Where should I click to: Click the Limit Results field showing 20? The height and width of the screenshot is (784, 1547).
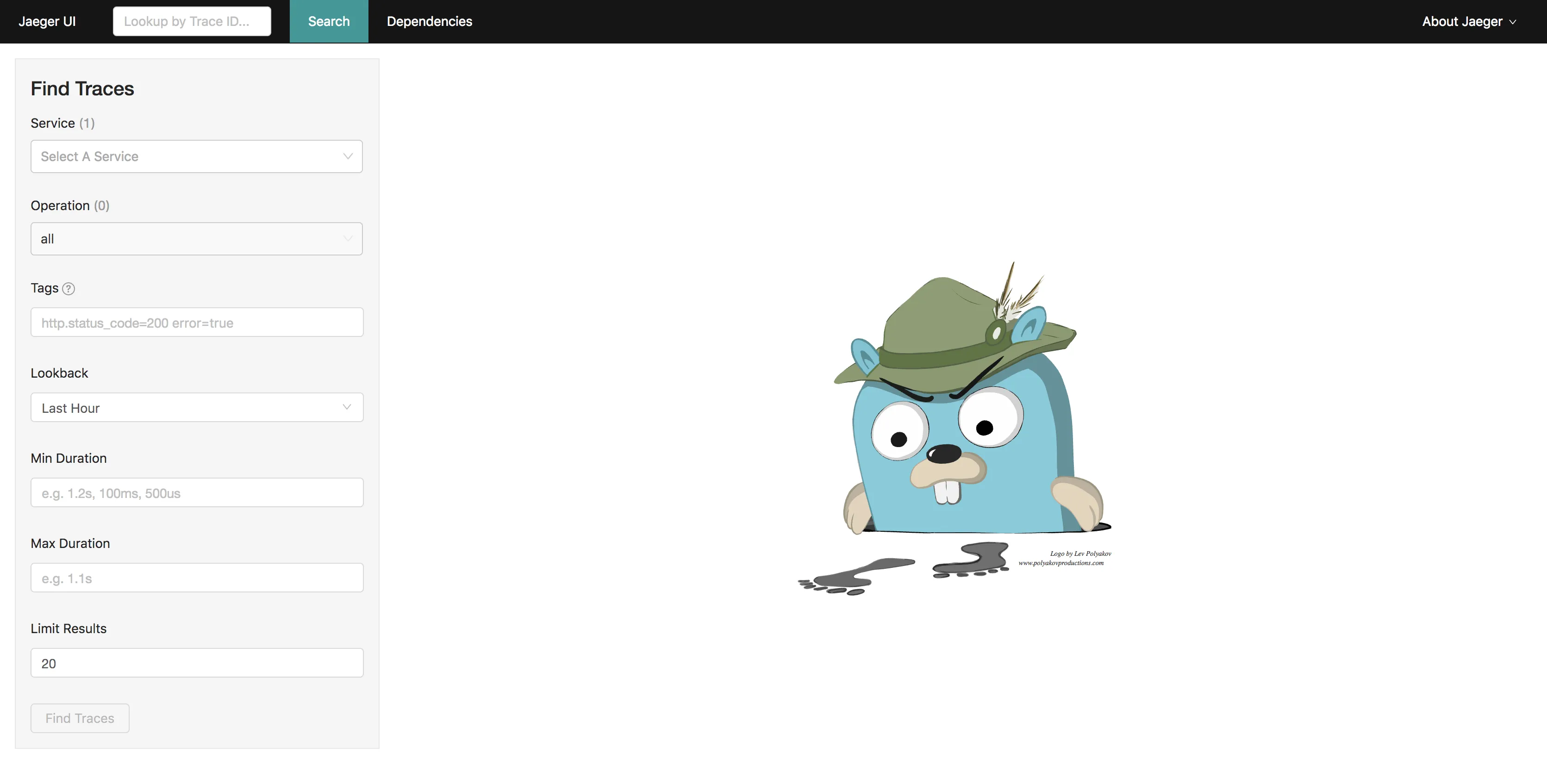pos(196,663)
